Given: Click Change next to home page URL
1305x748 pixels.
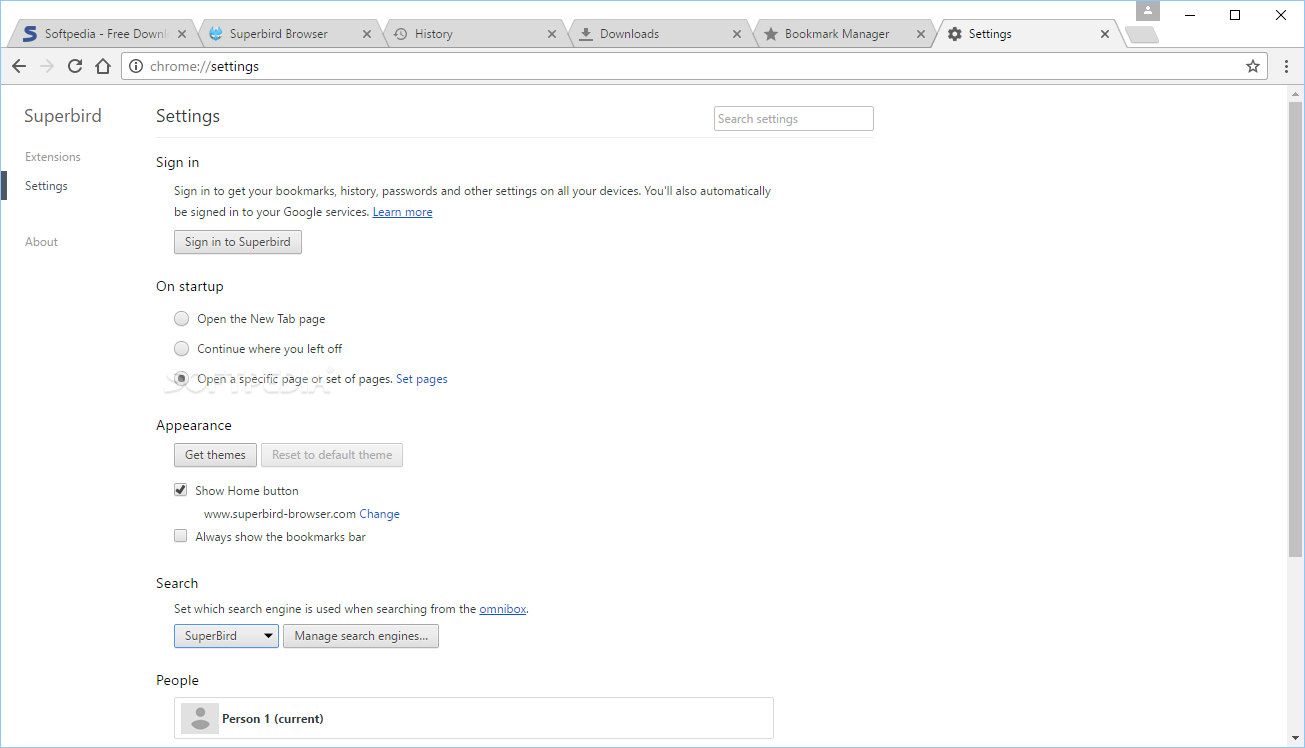Looking at the screenshot, I should tap(380, 514).
